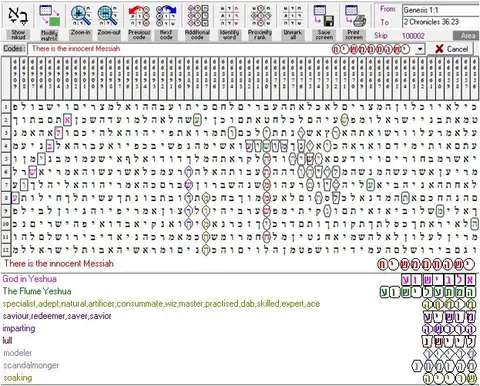Select row header 6 of the matrix
The height and width of the screenshot is (386, 480).
(6, 172)
